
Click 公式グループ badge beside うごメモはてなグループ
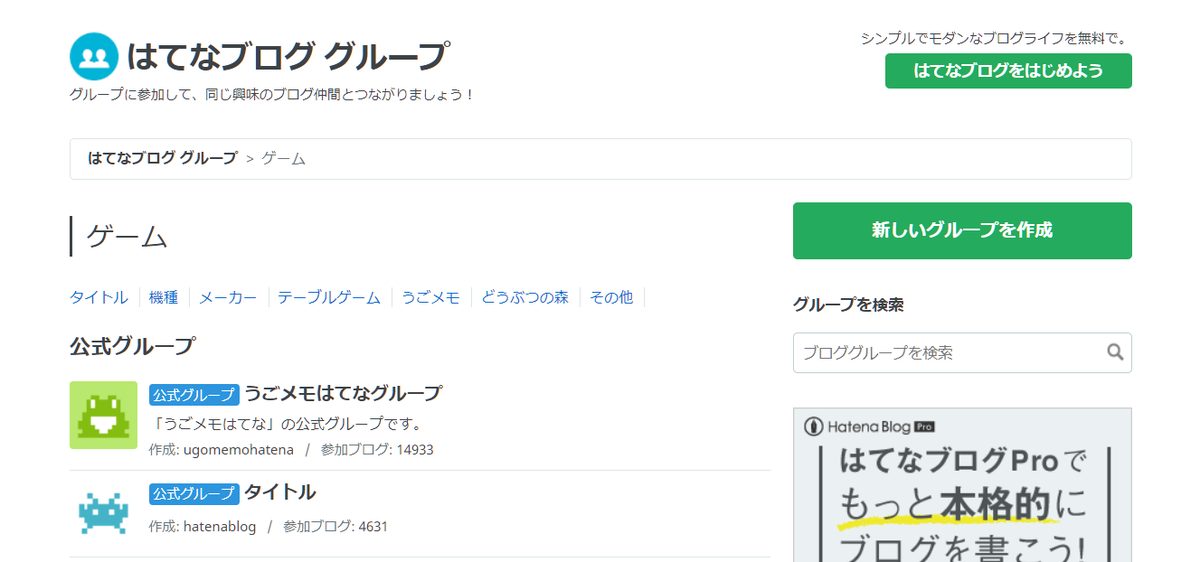coord(194,394)
